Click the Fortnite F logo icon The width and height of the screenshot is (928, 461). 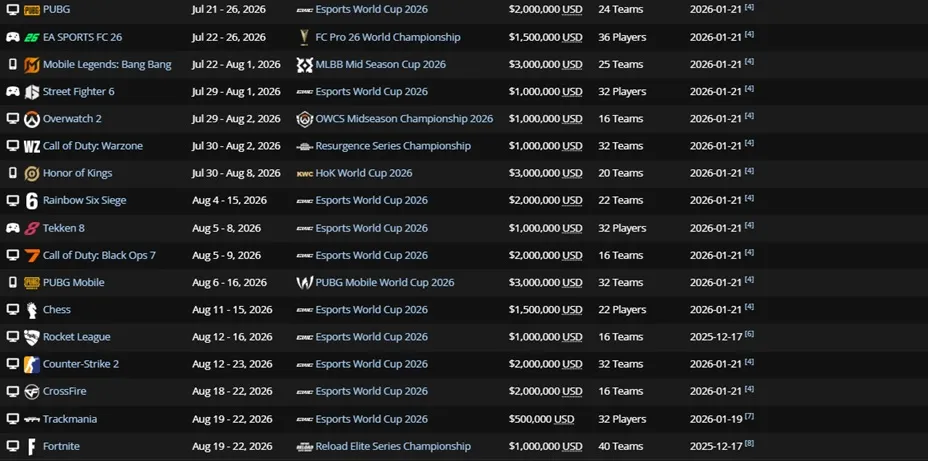(x=31, y=447)
